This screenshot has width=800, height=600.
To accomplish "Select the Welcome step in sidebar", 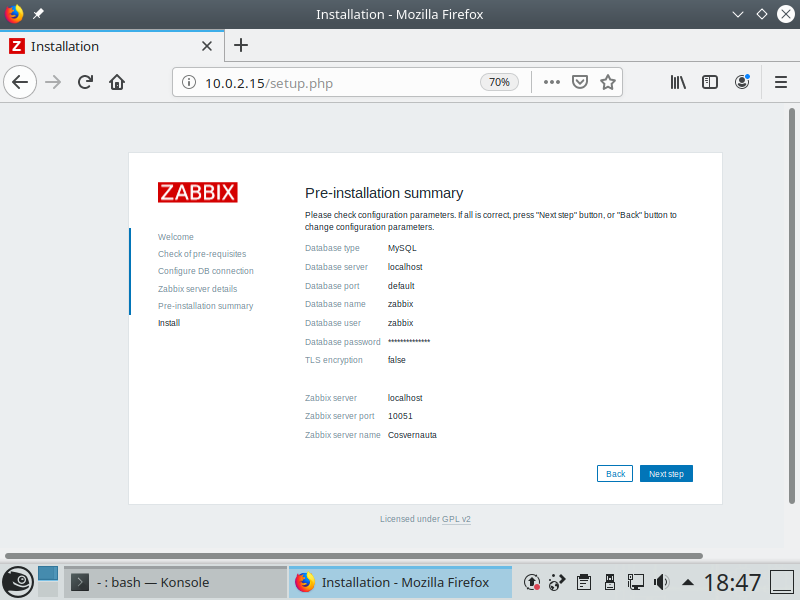I will [x=176, y=237].
